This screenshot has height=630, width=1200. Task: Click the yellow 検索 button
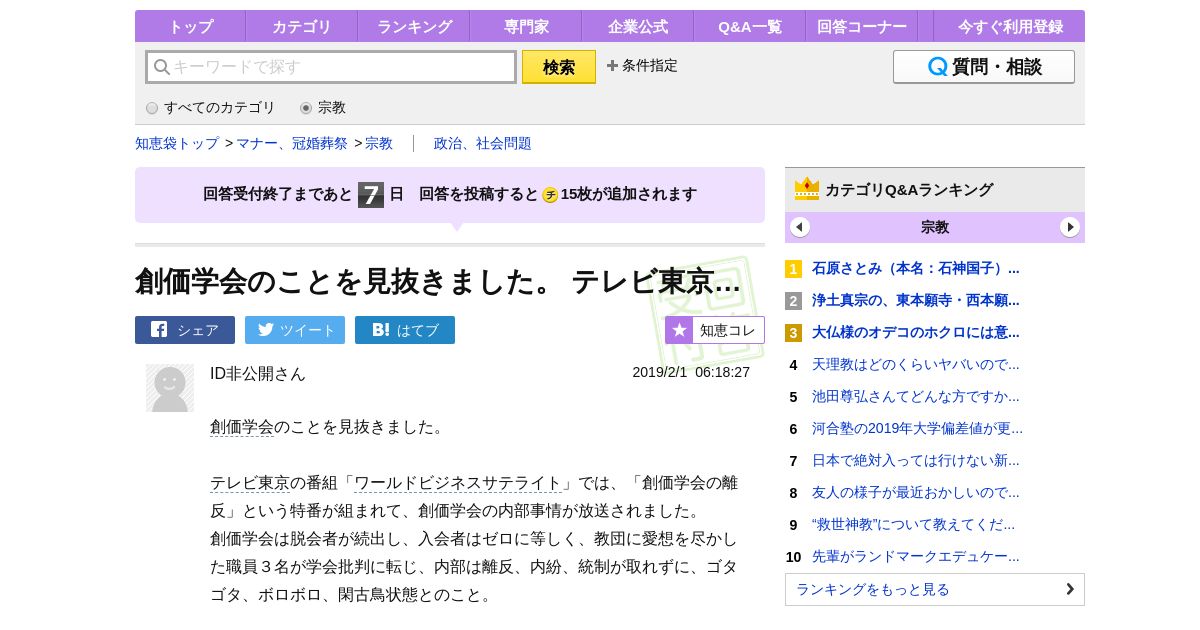[x=559, y=67]
